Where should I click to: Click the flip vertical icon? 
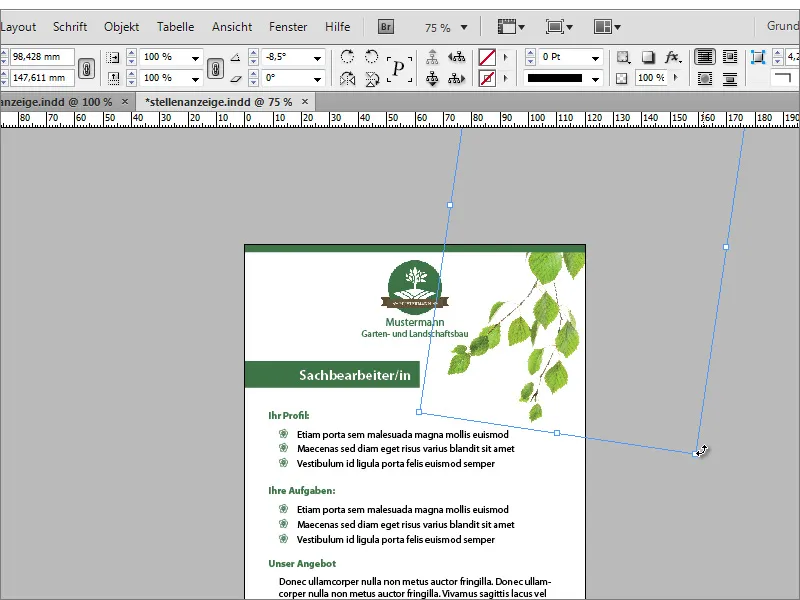click(x=372, y=79)
